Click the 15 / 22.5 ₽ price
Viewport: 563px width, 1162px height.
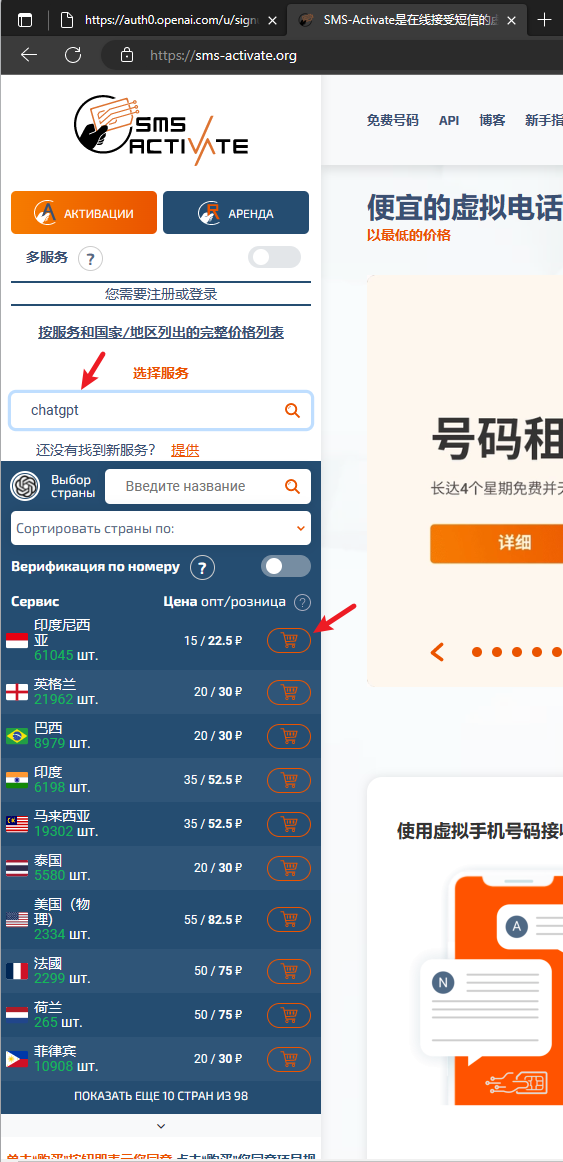[x=213, y=640]
